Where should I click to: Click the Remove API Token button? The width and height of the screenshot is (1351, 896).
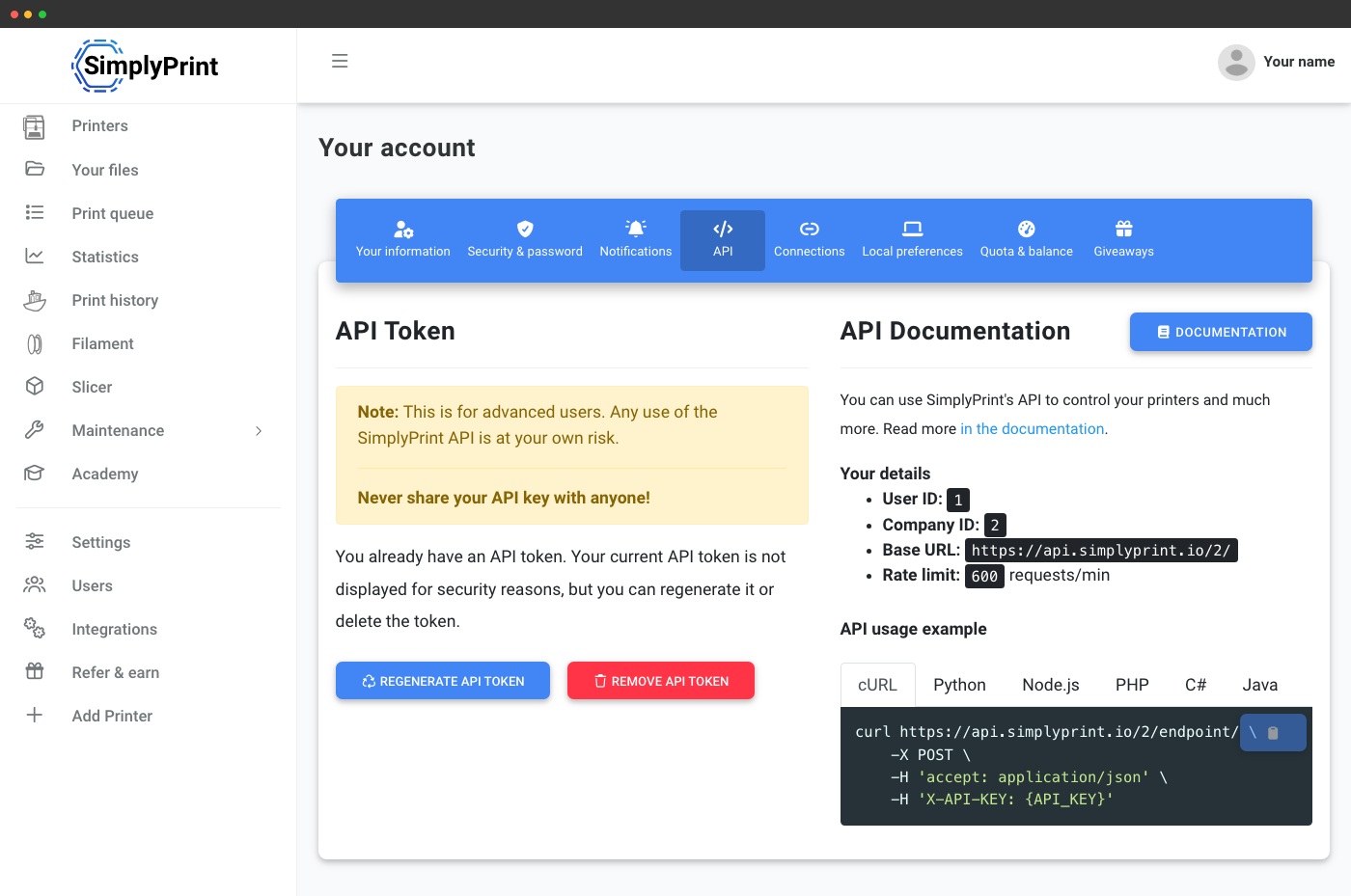click(661, 681)
